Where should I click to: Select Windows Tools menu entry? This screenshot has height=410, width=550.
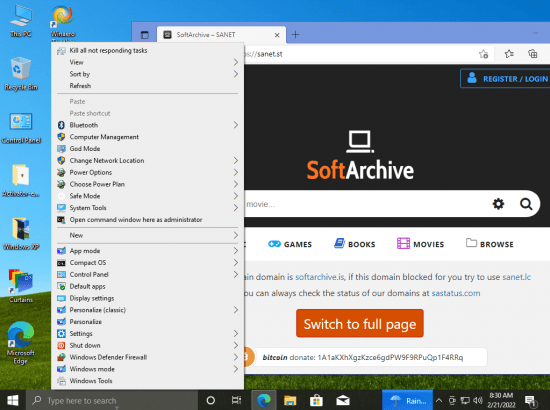click(x=147, y=381)
